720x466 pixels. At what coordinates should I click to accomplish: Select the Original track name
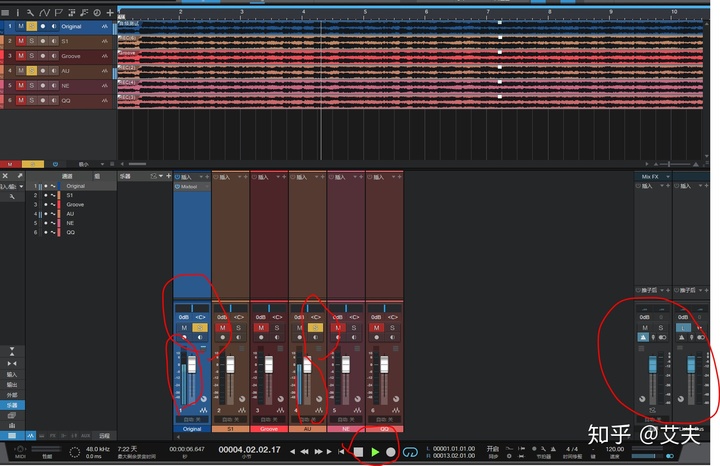pyautogui.click(x=71, y=27)
